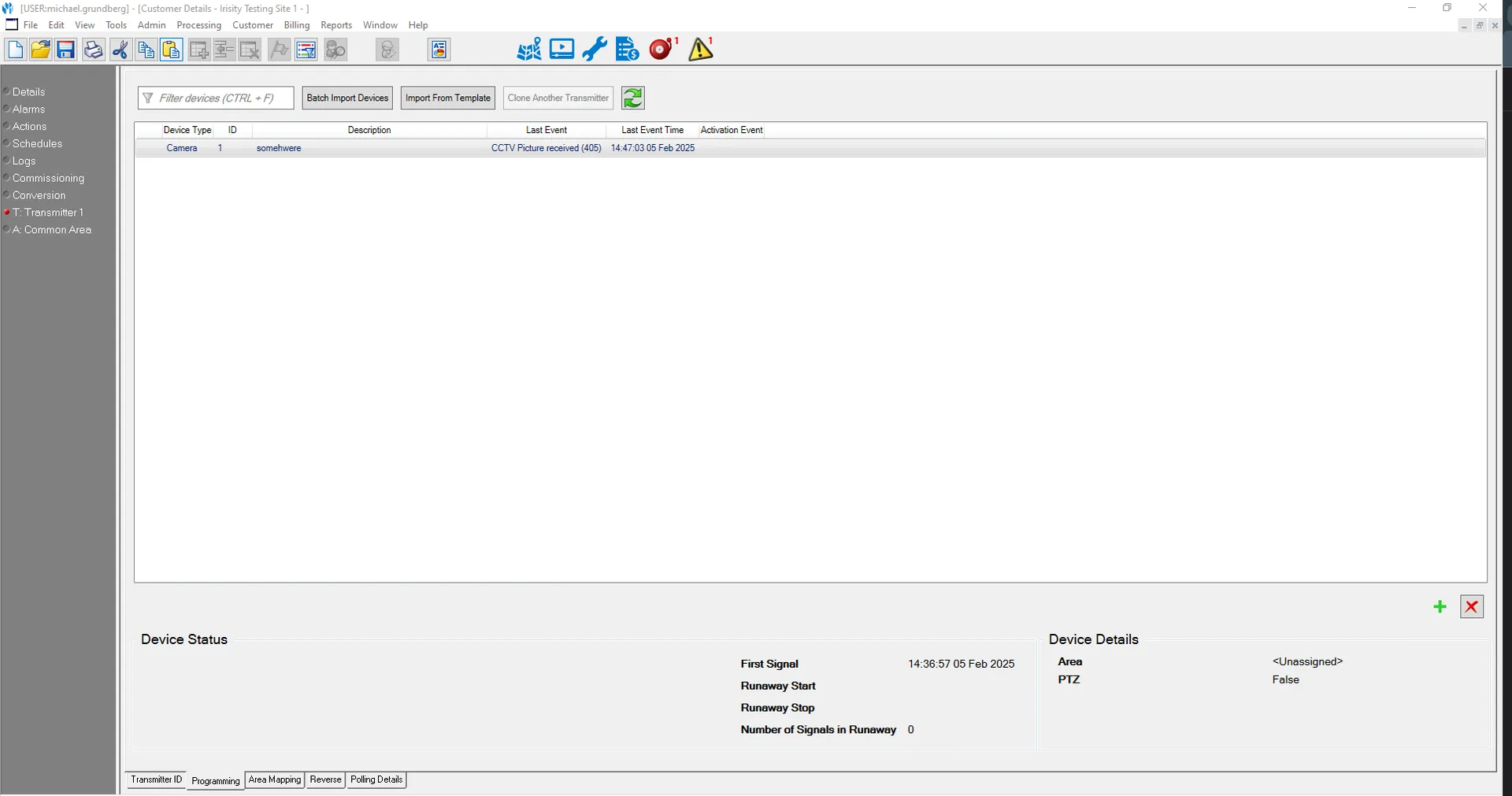Click the Print toolbar icon

pyautogui.click(x=93, y=50)
